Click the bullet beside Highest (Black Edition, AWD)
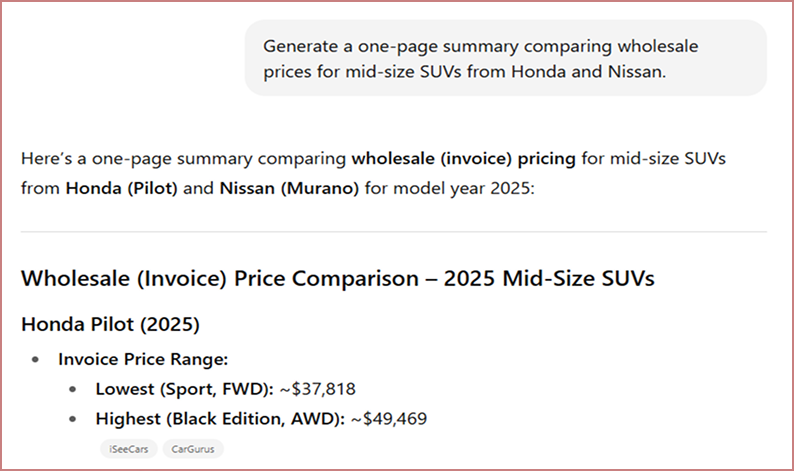The height and width of the screenshot is (471, 794). tap(74, 419)
